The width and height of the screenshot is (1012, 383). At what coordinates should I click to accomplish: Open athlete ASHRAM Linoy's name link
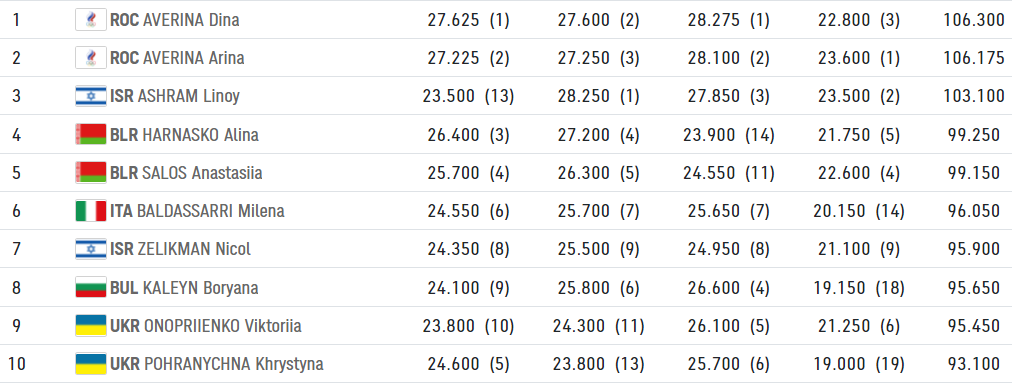(x=189, y=96)
